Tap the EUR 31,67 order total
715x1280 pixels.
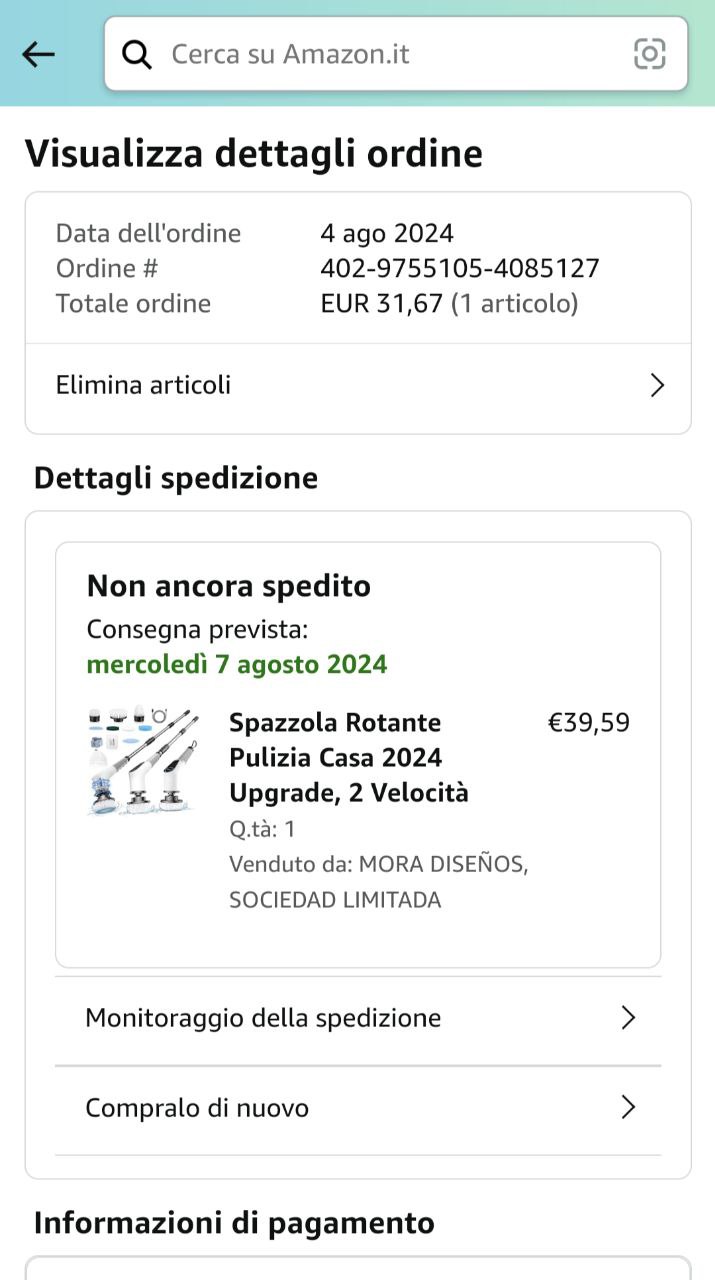[x=381, y=303]
